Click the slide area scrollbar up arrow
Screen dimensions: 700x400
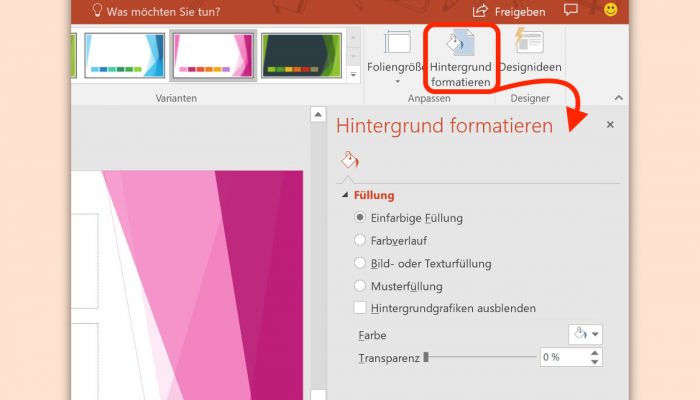coord(318,115)
